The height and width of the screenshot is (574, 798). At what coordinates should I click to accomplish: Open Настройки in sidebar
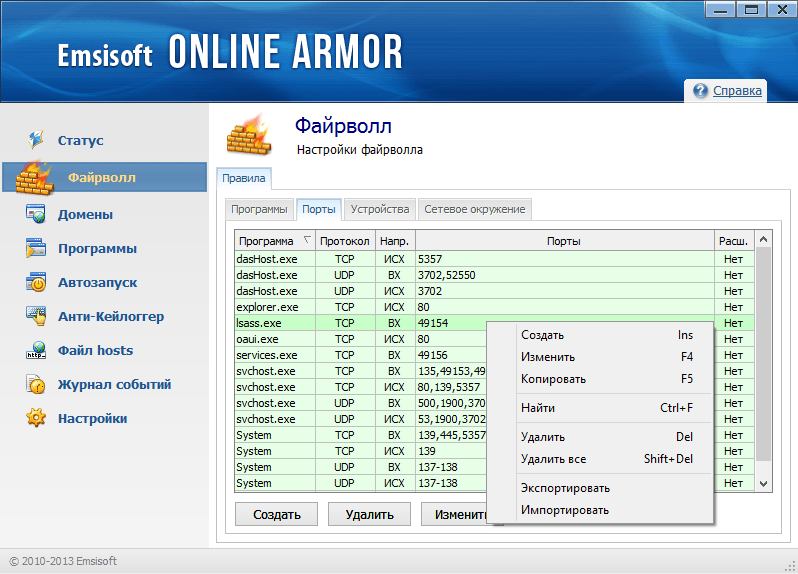(x=93, y=418)
